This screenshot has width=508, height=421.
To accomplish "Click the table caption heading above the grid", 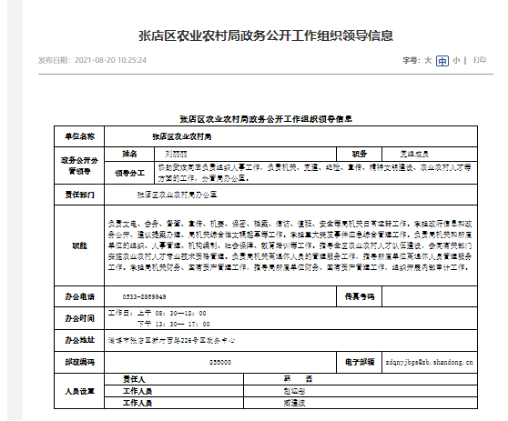I will [266, 119].
